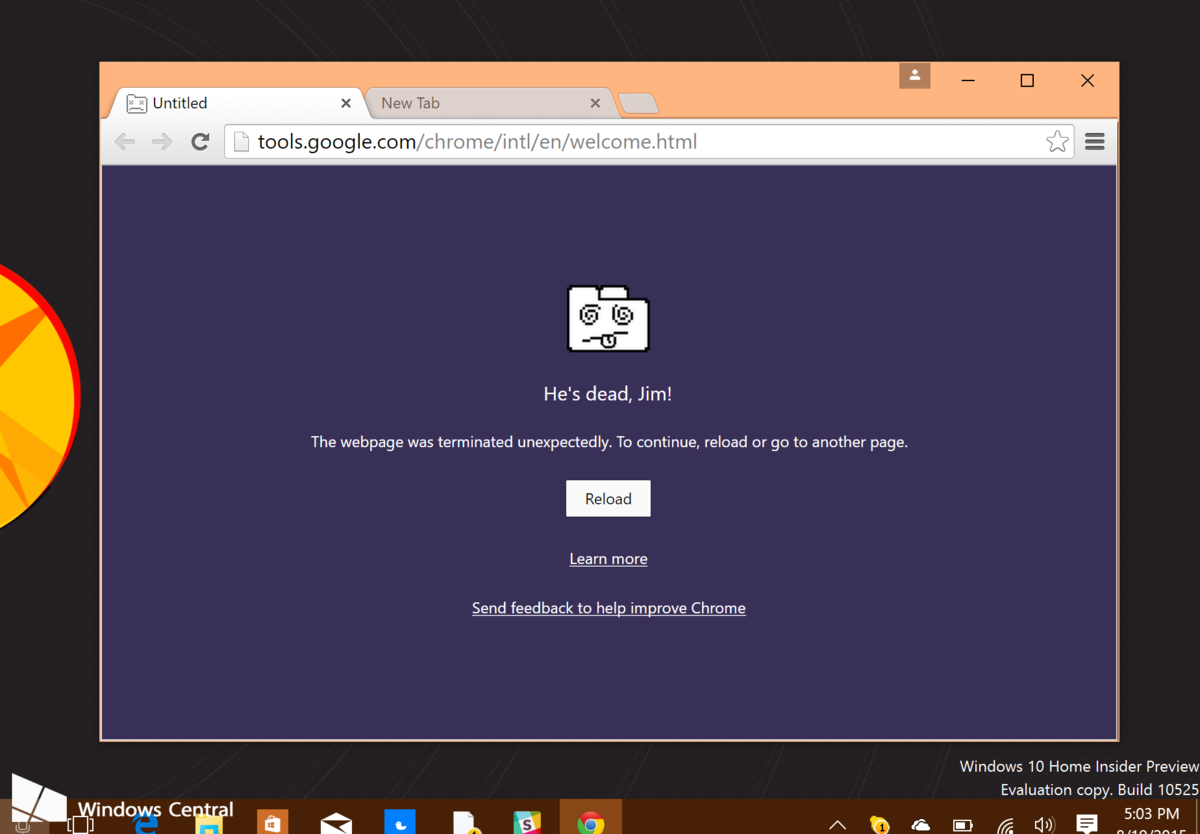Open a new tab with the blank tab button
This screenshot has height=834, width=1200.
[x=638, y=103]
